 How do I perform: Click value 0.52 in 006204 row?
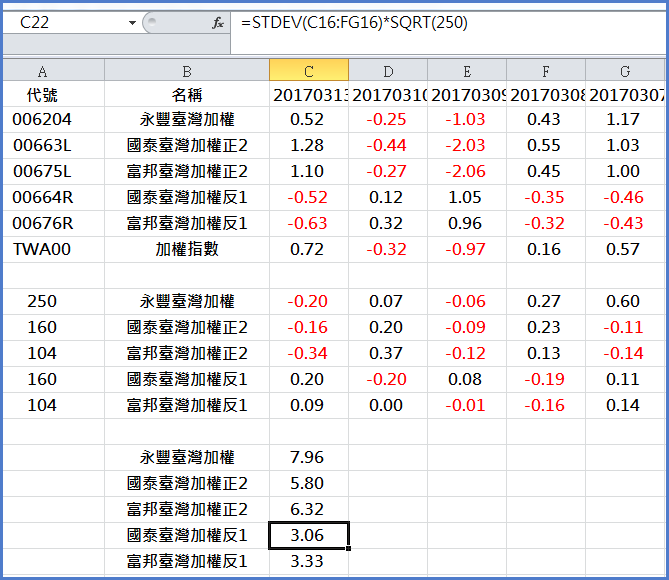click(x=309, y=119)
